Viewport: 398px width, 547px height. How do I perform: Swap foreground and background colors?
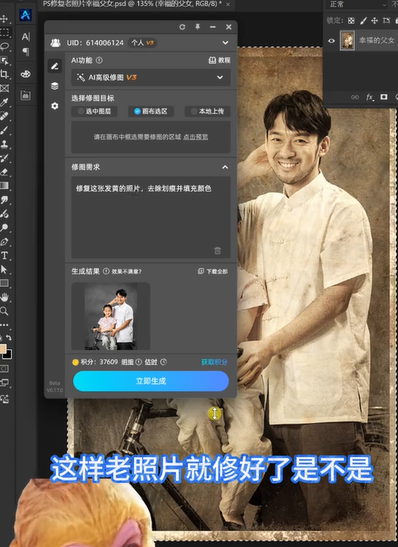click(x=9, y=338)
